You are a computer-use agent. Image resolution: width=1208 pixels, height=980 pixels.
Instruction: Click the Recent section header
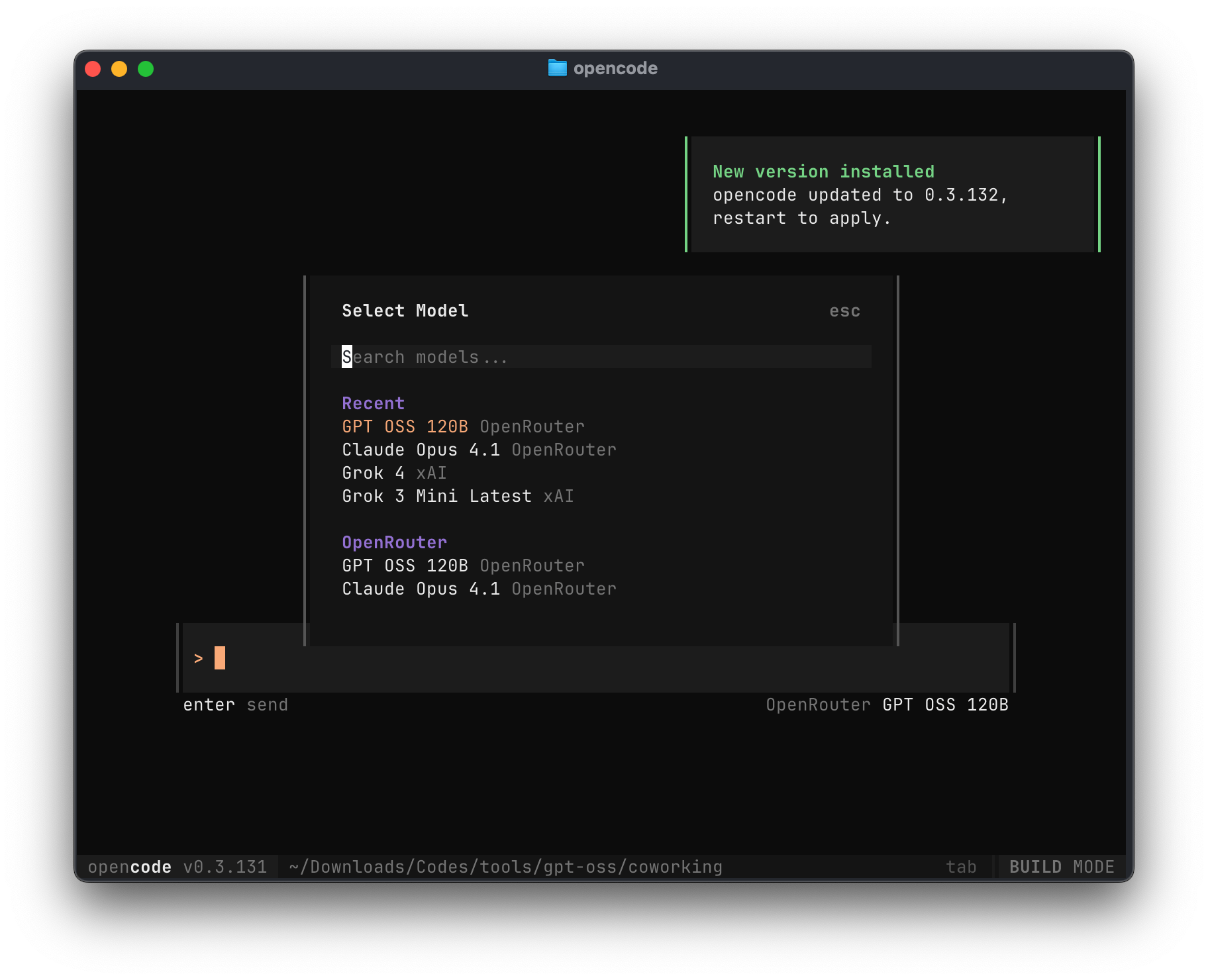pyautogui.click(x=373, y=403)
